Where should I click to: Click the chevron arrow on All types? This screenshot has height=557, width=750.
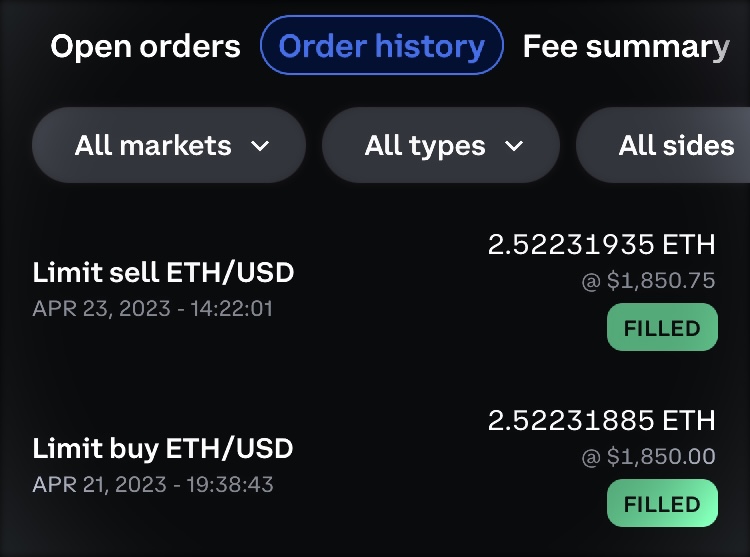click(x=514, y=147)
